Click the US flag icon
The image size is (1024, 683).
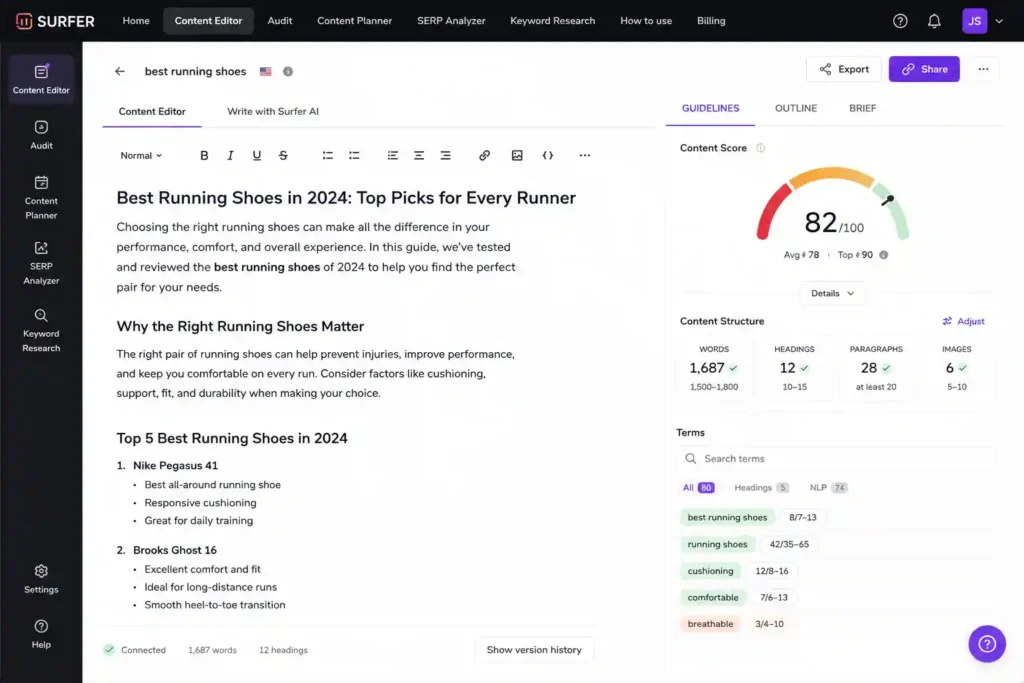[265, 71]
